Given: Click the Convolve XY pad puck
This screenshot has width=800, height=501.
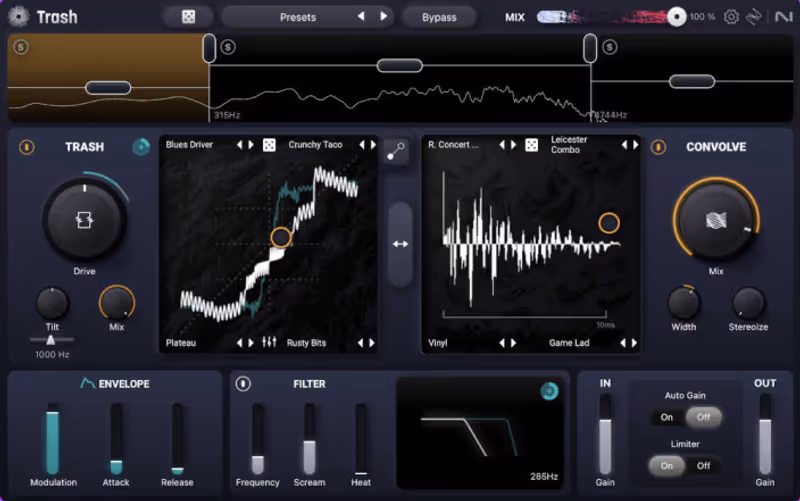Looking at the screenshot, I should (609, 223).
